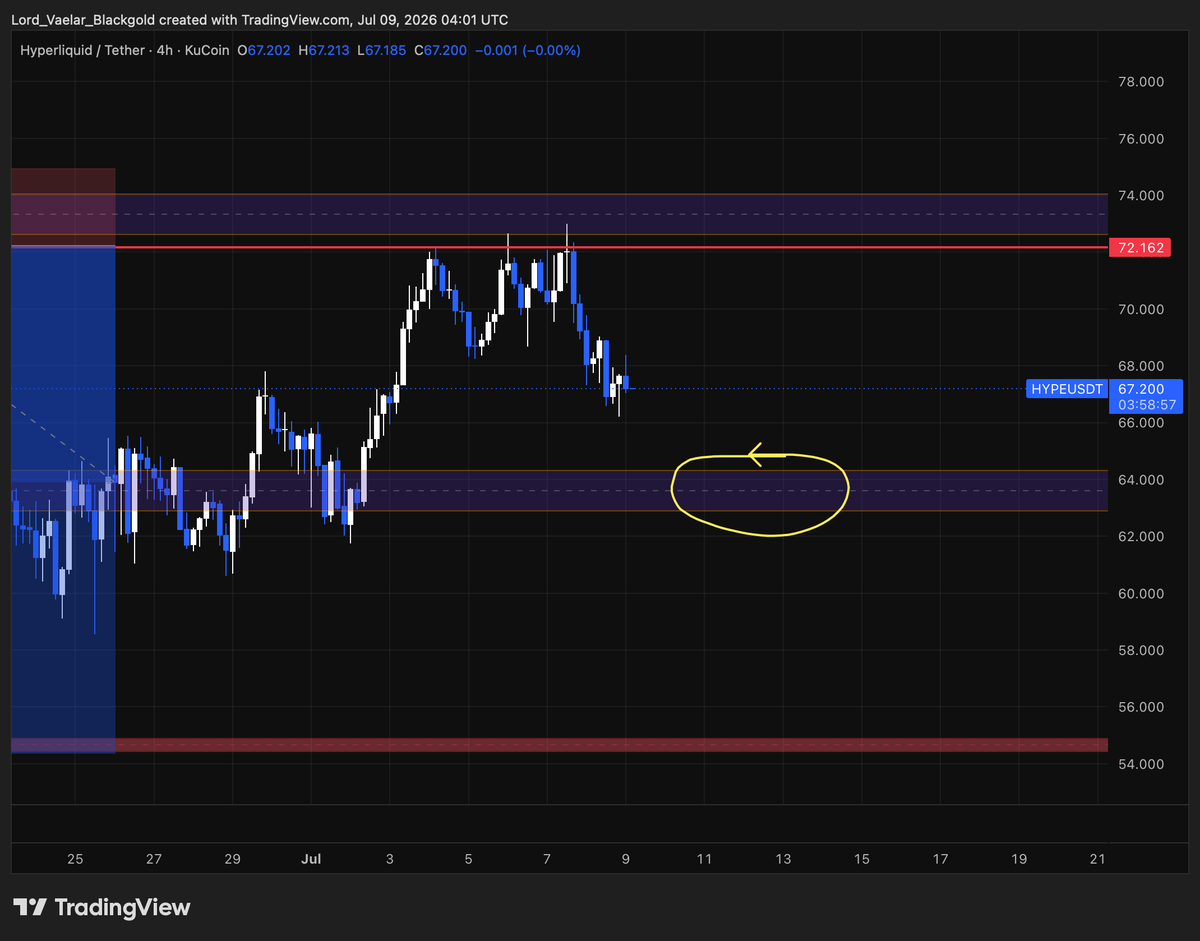Click the 19 date label on the time axis
Screen dimensions: 1200x941
[x=1019, y=859]
